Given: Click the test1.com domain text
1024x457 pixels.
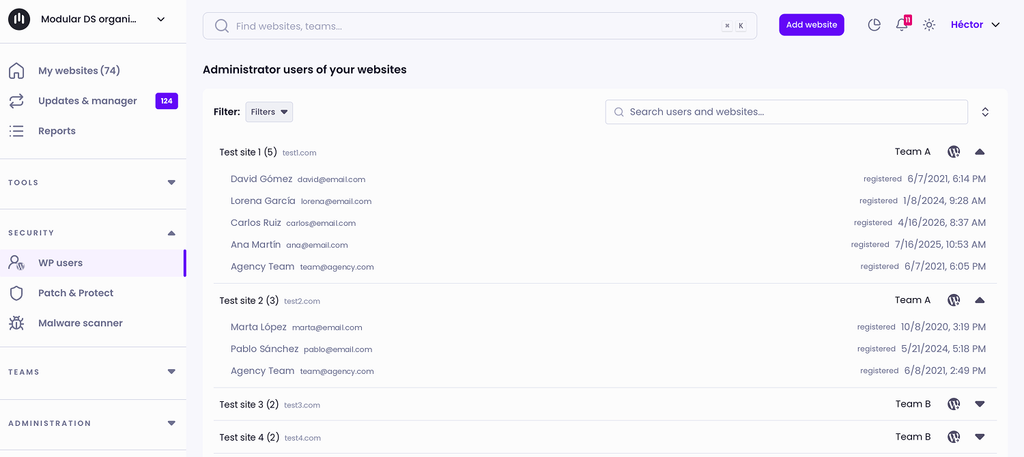Looking at the screenshot, I should pyautogui.click(x=300, y=153).
